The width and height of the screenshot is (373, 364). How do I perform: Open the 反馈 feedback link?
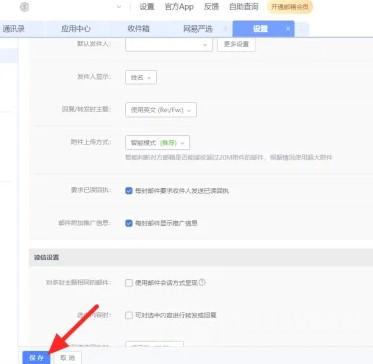(211, 7)
